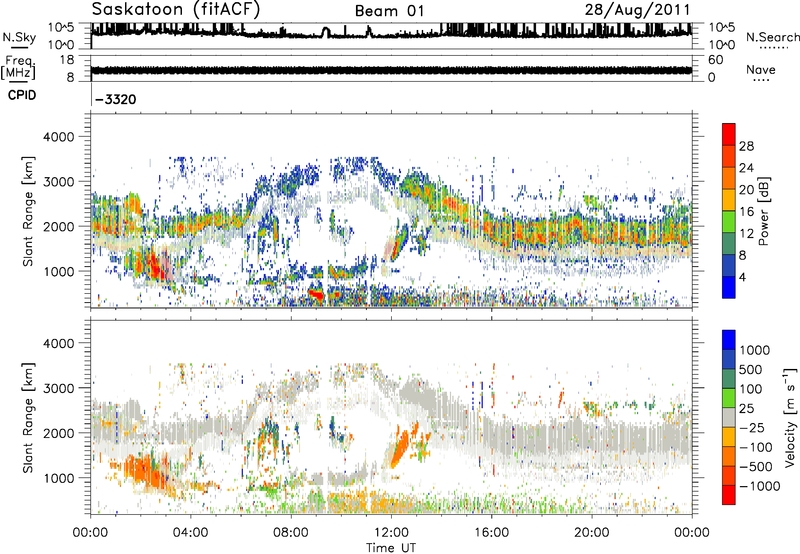
Task: Click the "12:00" time axis label
Action: [391, 533]
